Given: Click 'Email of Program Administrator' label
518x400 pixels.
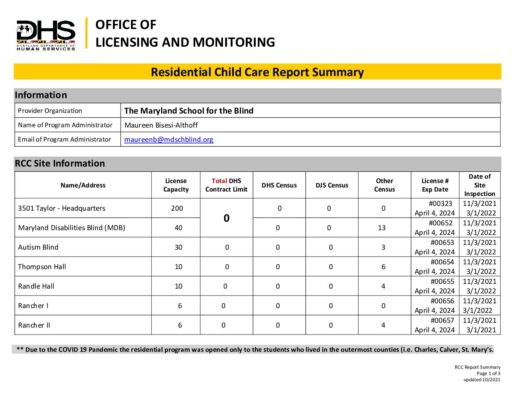Looking at the screenshot, I should pos(64,139).
